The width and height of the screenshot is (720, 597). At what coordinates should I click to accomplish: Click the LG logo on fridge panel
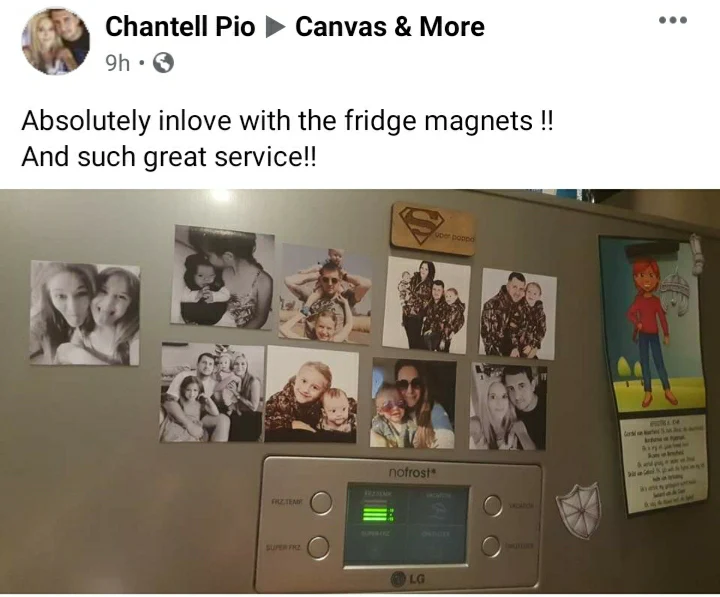408,579
